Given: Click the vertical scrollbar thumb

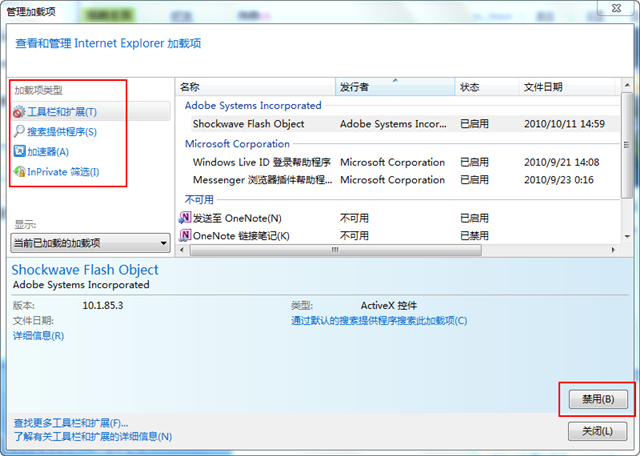Looking at the screenshot, I should coord(627,146).
